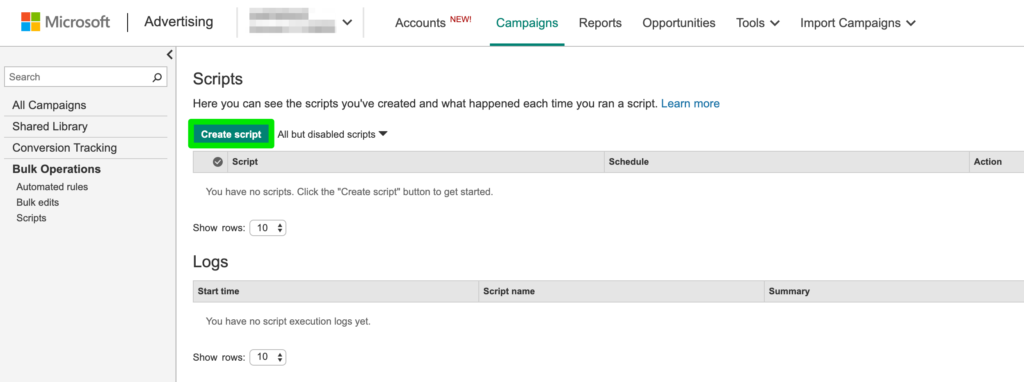The height and width of the screenshot is (382, 1024).
Task: Select Bulk edits in sidebar
Action: click(x=38, y=202)
